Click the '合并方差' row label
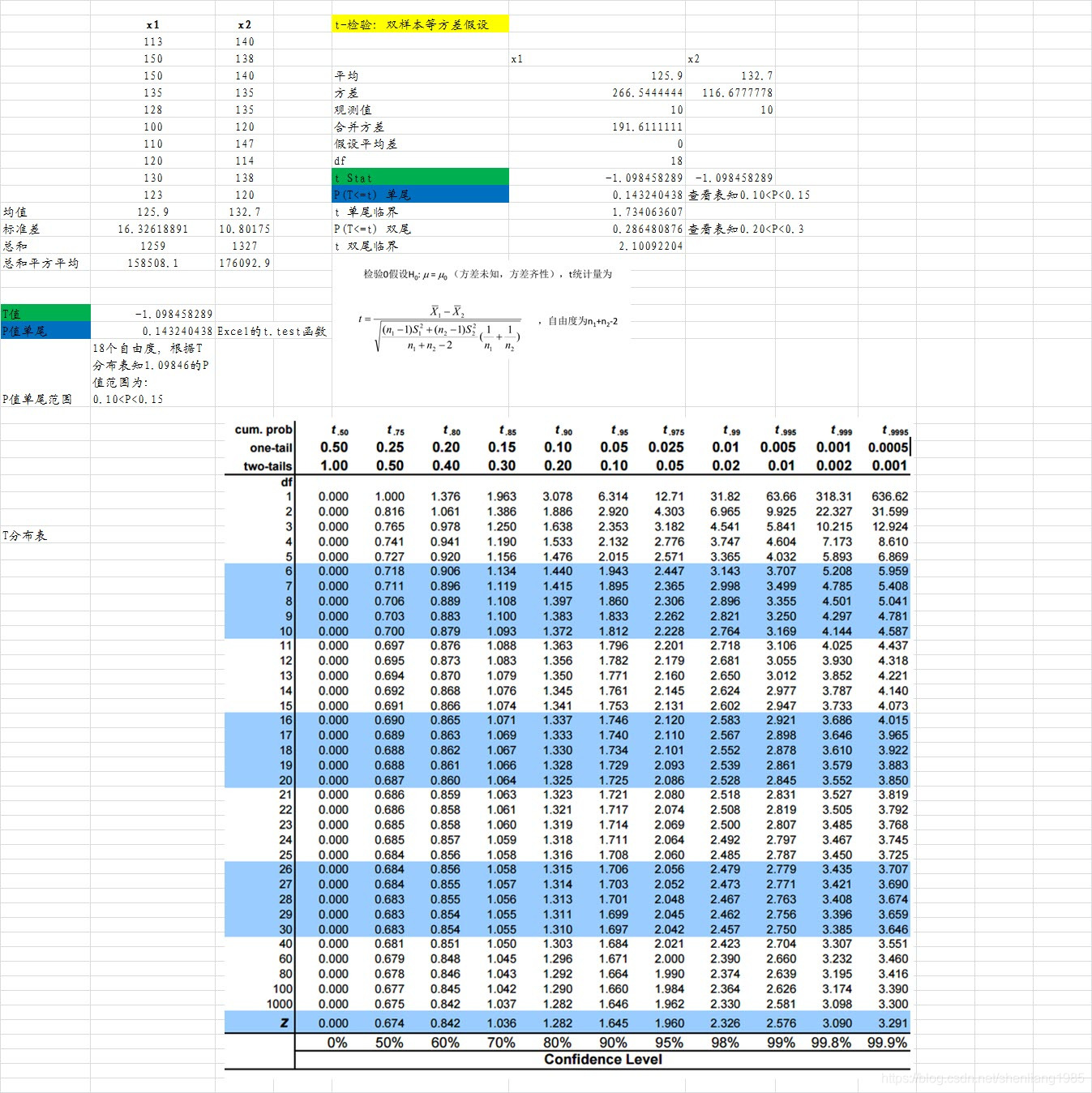The image size is (1092, 1093). tap(359, 126)
